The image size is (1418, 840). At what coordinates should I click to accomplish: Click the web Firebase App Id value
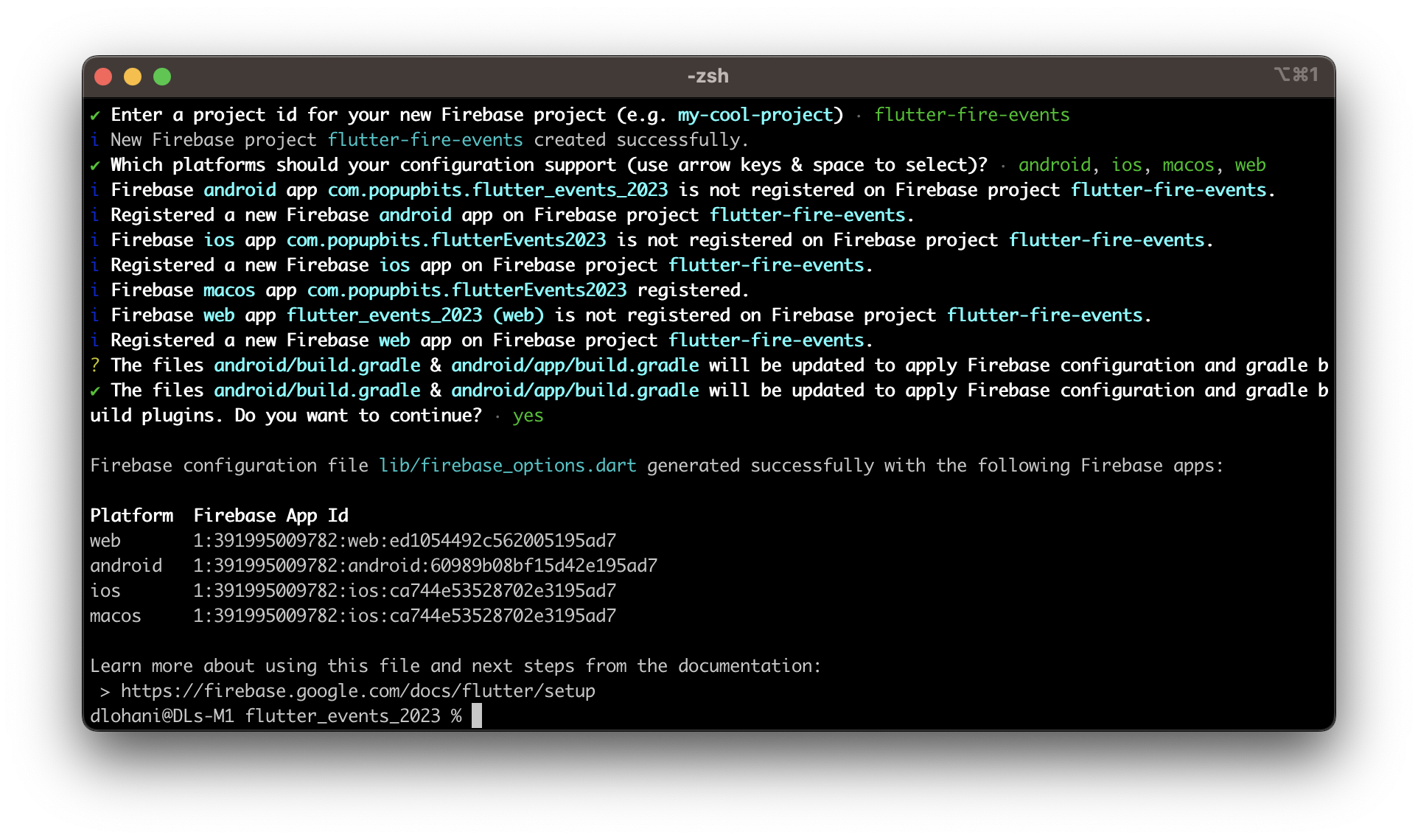click(405, 541)
